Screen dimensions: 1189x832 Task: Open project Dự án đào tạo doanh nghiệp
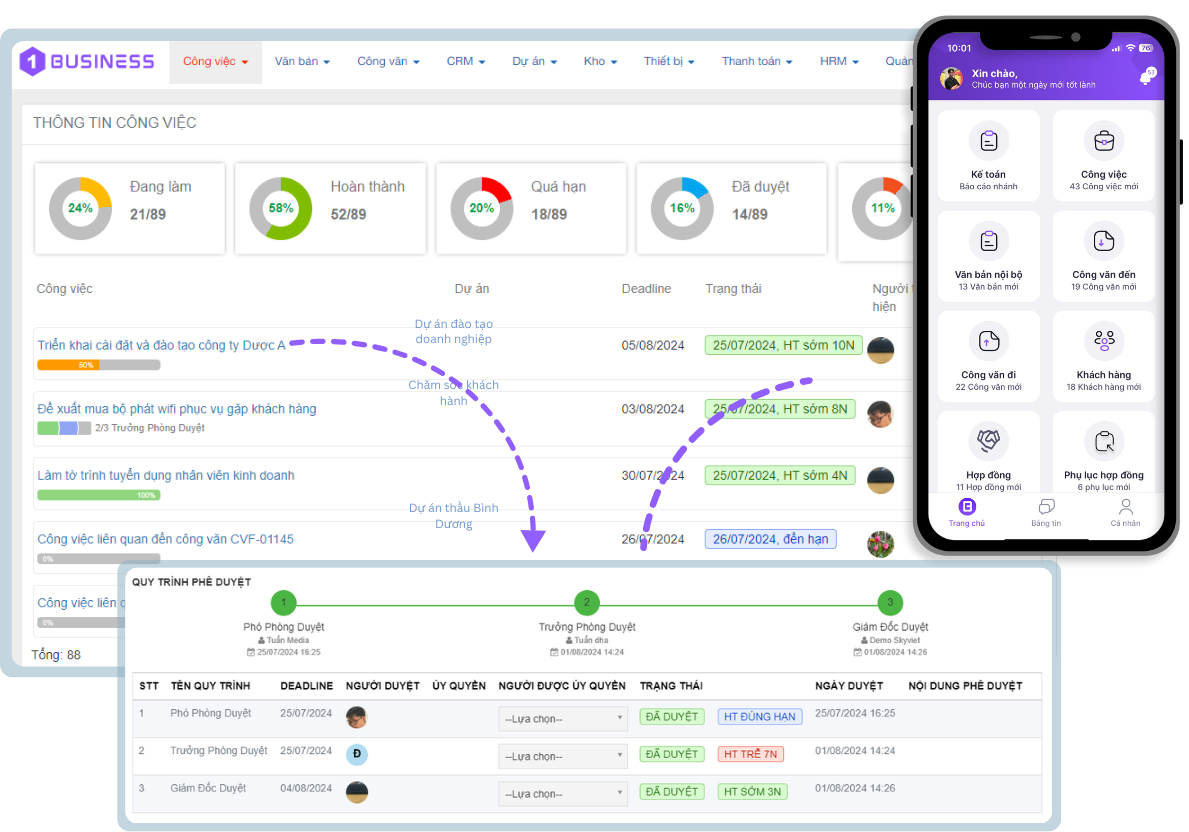coord(453,331)
